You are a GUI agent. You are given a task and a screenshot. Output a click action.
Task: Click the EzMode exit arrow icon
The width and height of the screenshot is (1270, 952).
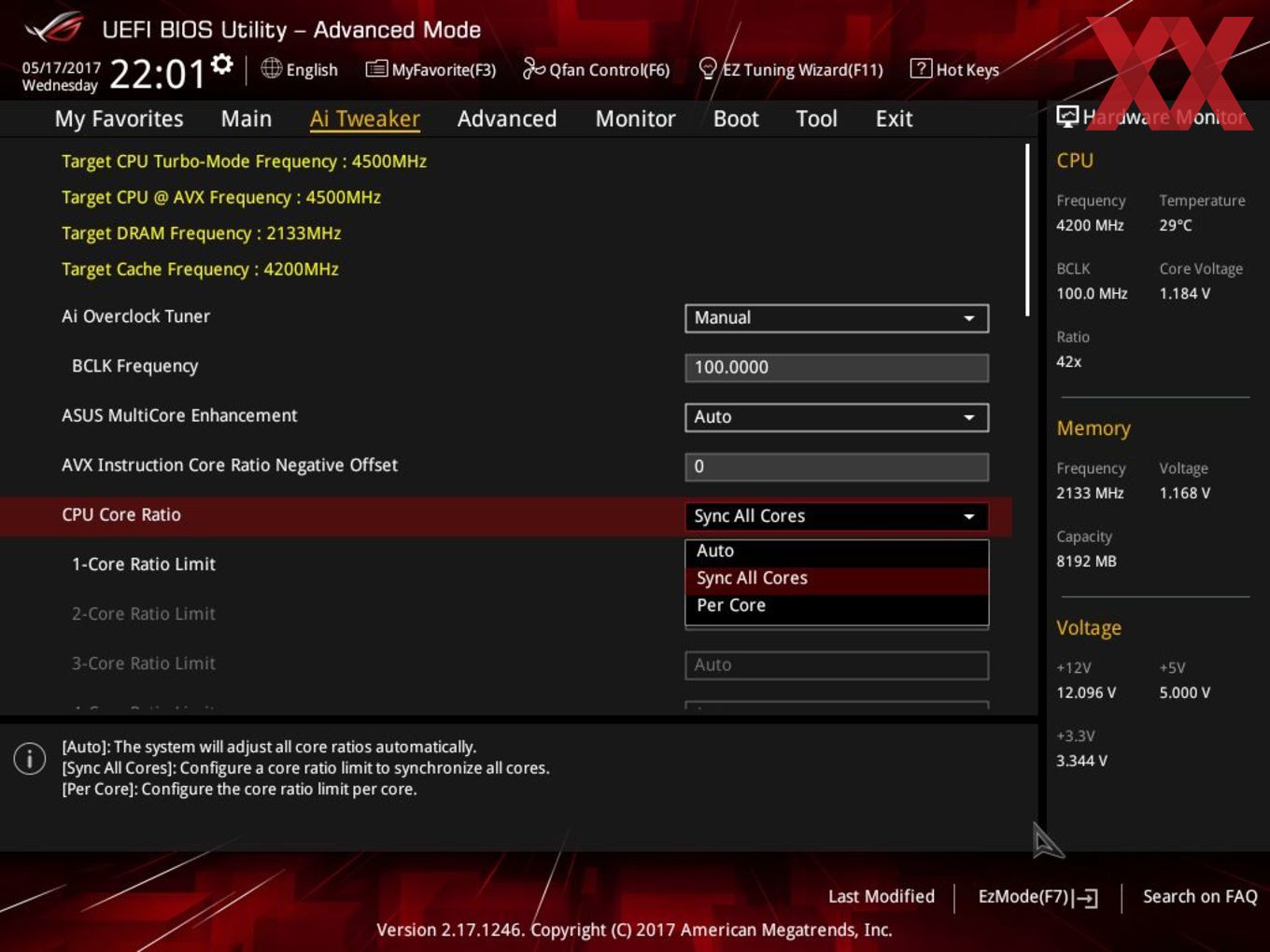(1086, 898)
